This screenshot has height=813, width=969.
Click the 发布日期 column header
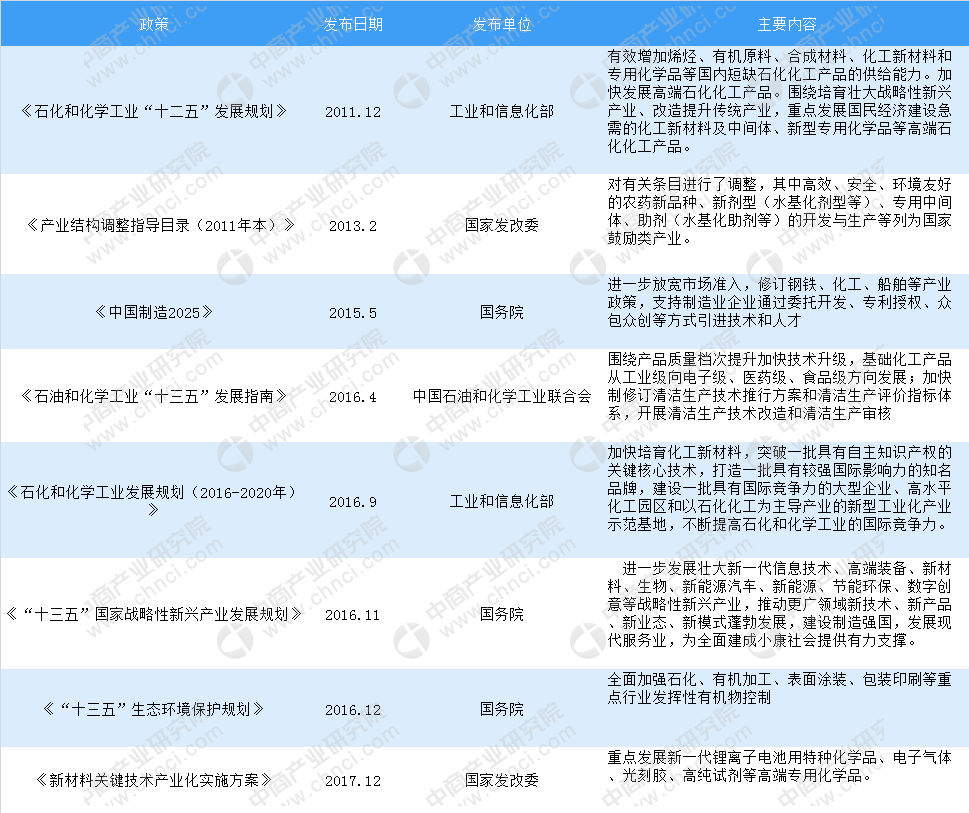pyautogui.click(x=353, y=24)
